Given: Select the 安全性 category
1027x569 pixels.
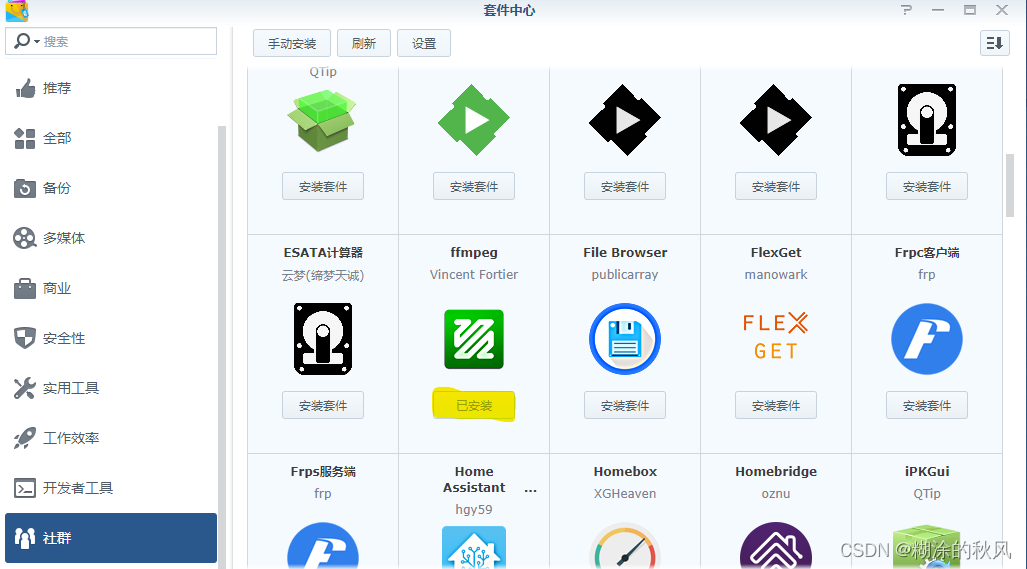Looking at the screenshot, I should click(111, 339).
